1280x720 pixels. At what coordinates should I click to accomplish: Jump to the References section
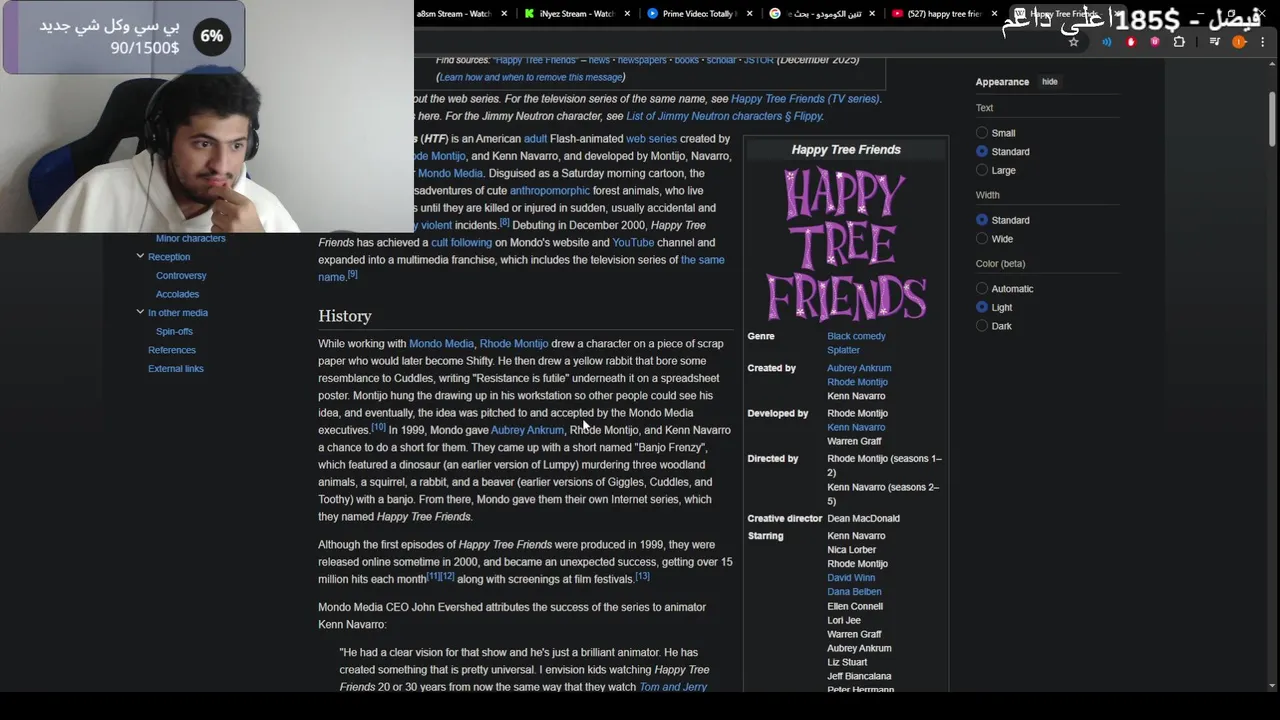tap(172, 350)
